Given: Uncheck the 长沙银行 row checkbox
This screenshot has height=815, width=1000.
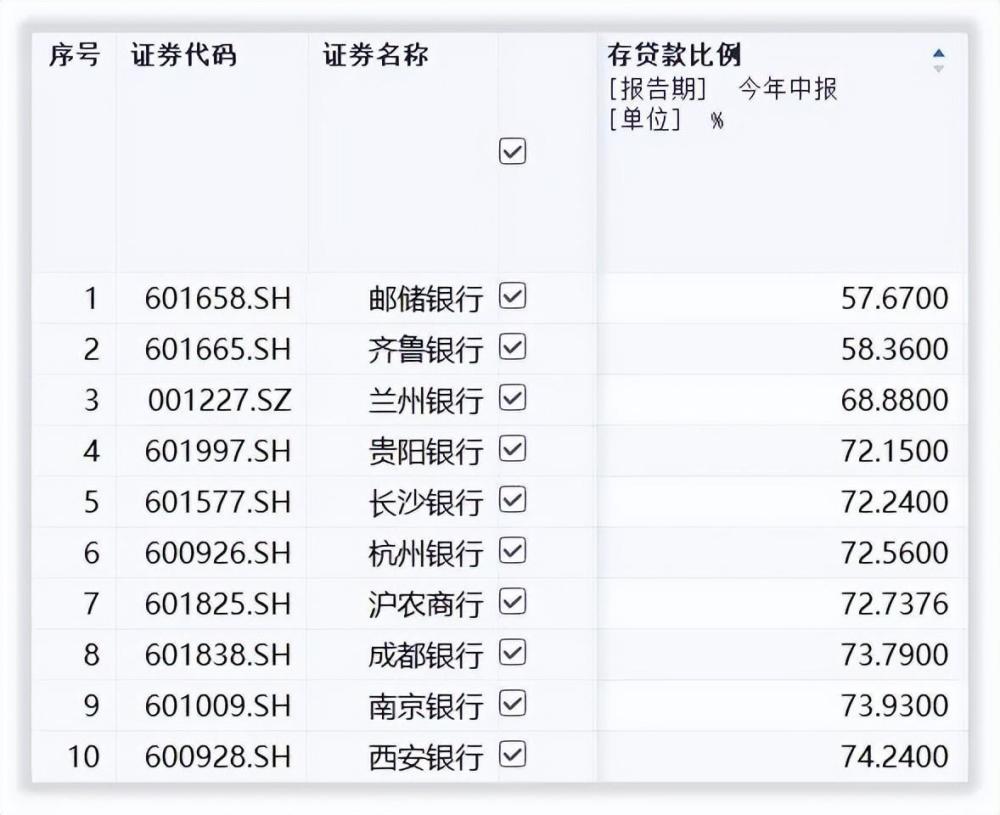Looking at the screenshot, I should (x=512, y=500).
